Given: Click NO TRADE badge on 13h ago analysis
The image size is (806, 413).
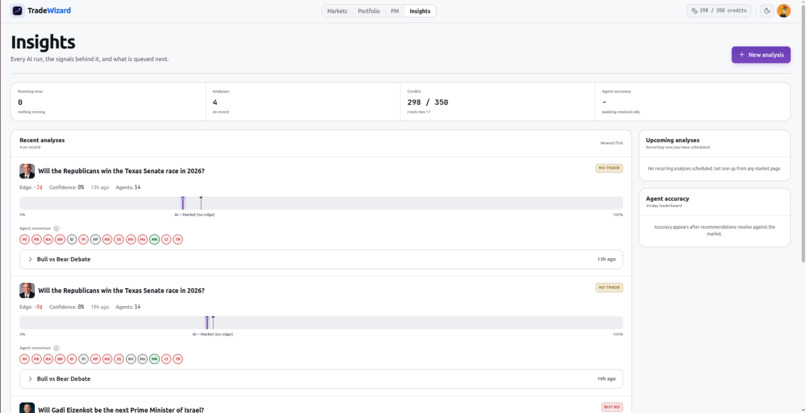Looking at the screenshot, I should [609, 168].
